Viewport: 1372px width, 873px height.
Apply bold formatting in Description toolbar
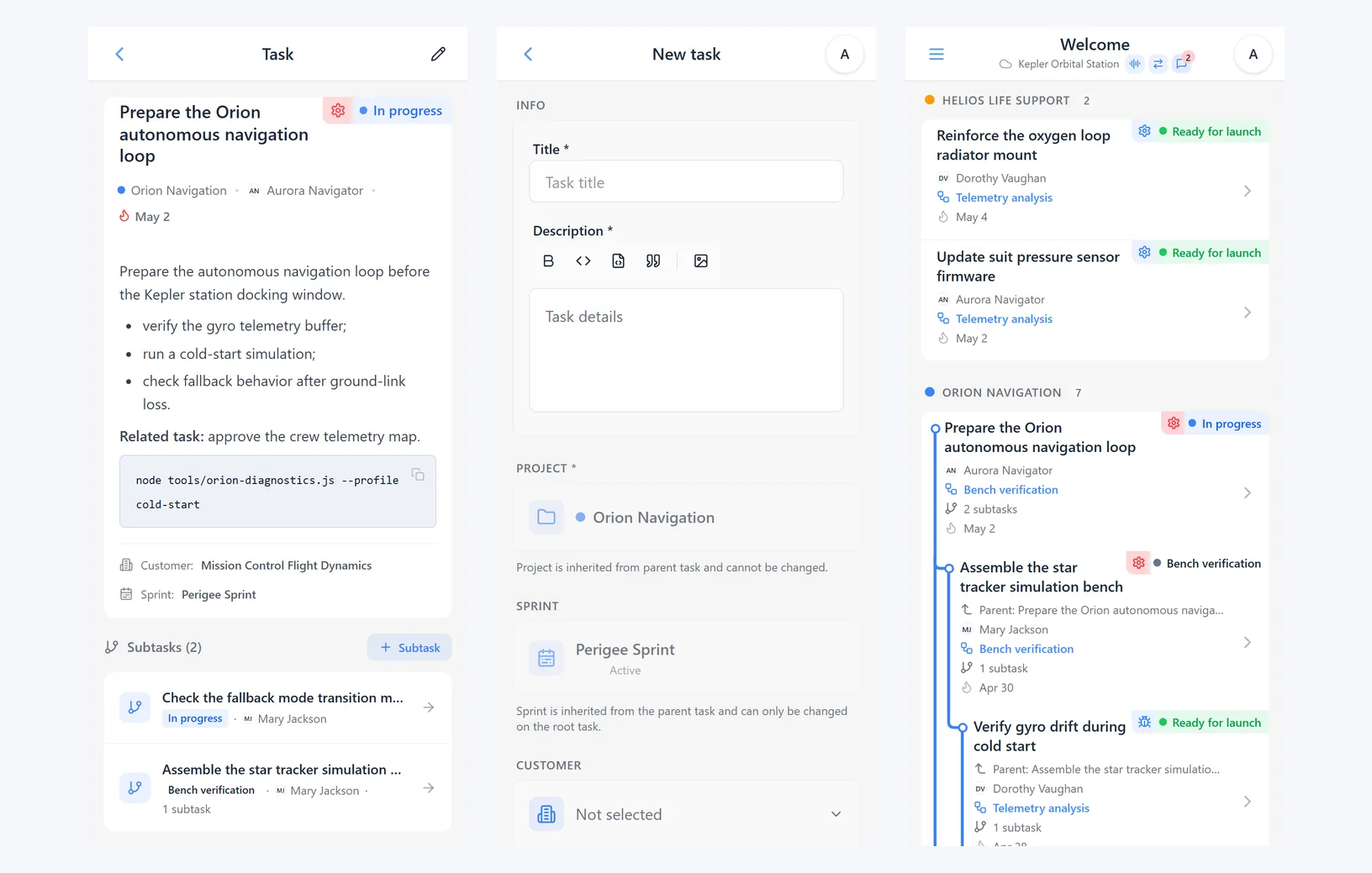click(548, 261)
